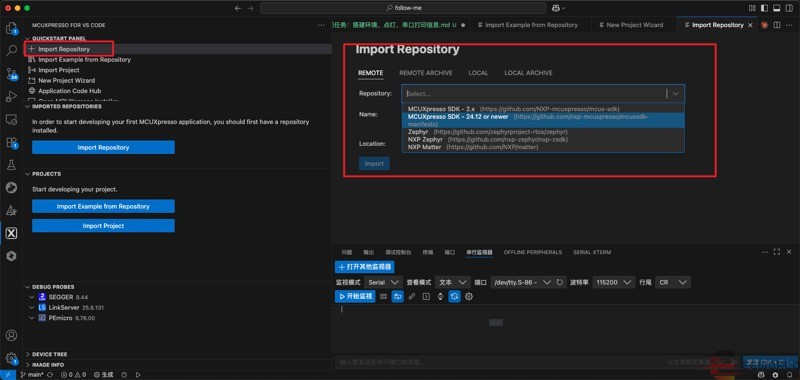Viewport: 800px width, 380px height.
Task: Open the Search view in activity bar
Action: pyautogui.click(x=11, y=50)
